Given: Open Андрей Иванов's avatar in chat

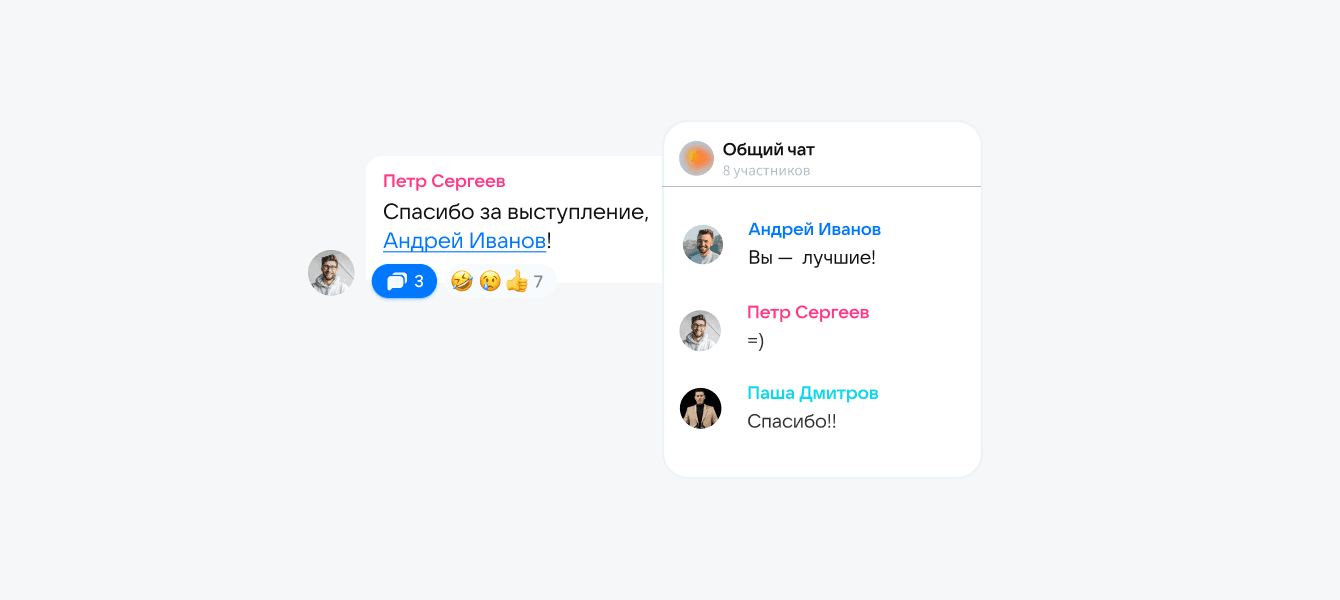Looking at the screenshot, I should [703, 244].
